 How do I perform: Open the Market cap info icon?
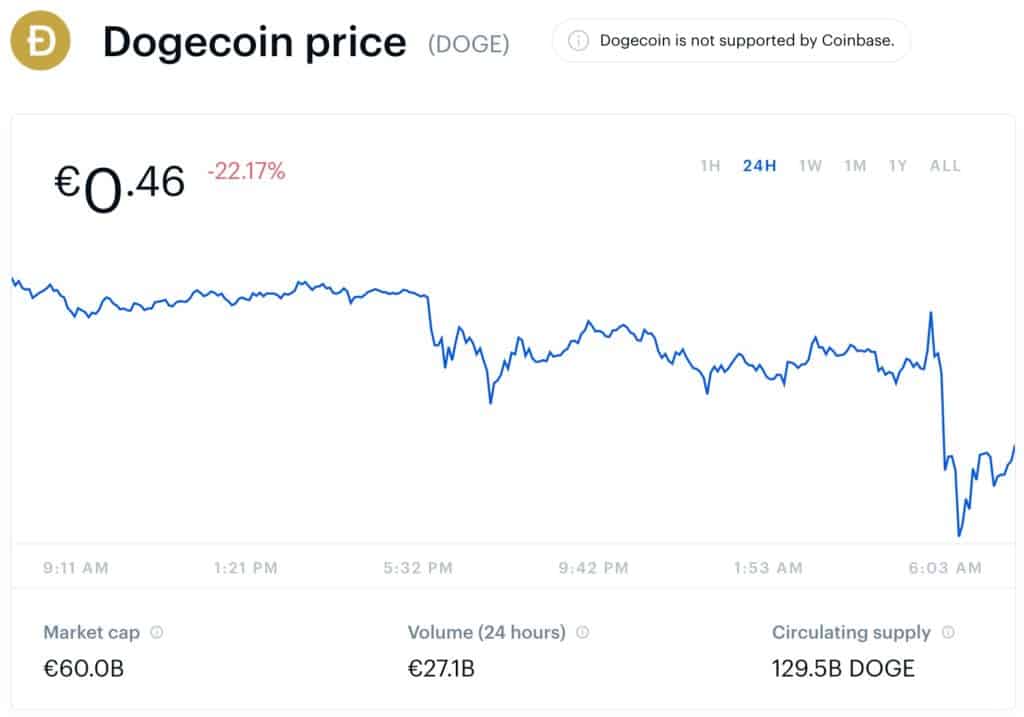tap(157, 632)
